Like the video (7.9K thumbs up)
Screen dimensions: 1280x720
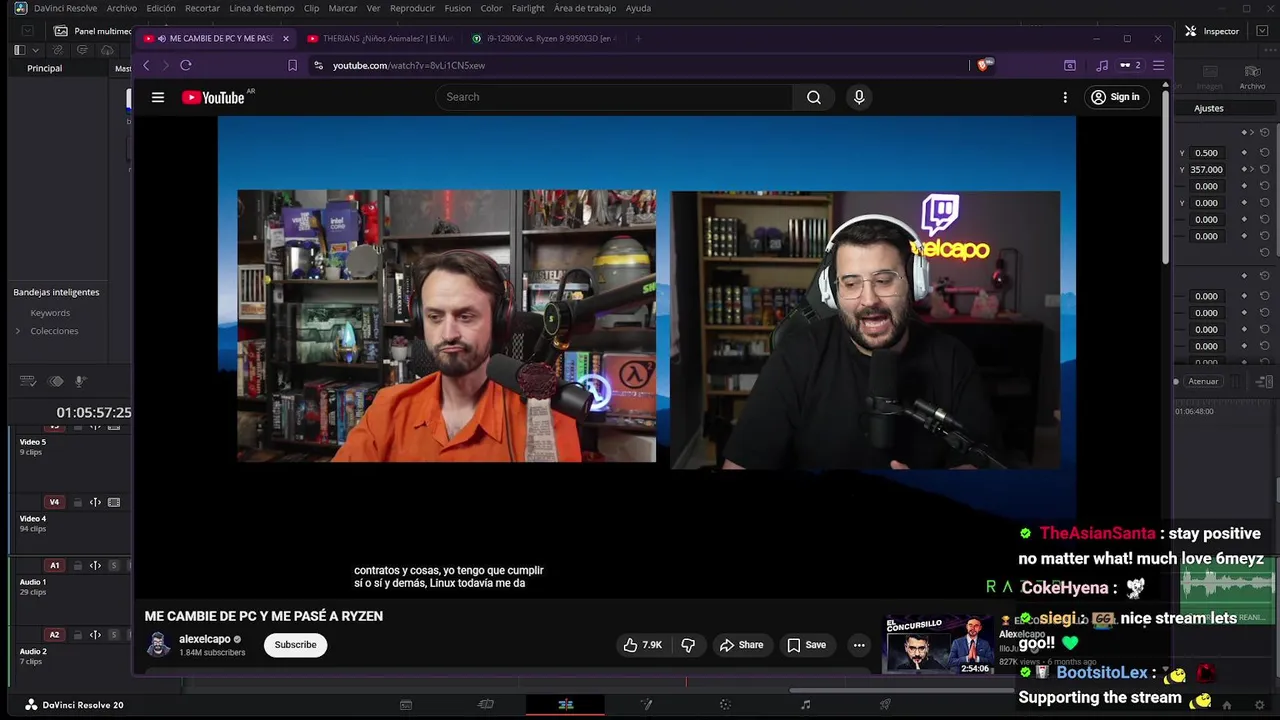click(x=643, y=645)
